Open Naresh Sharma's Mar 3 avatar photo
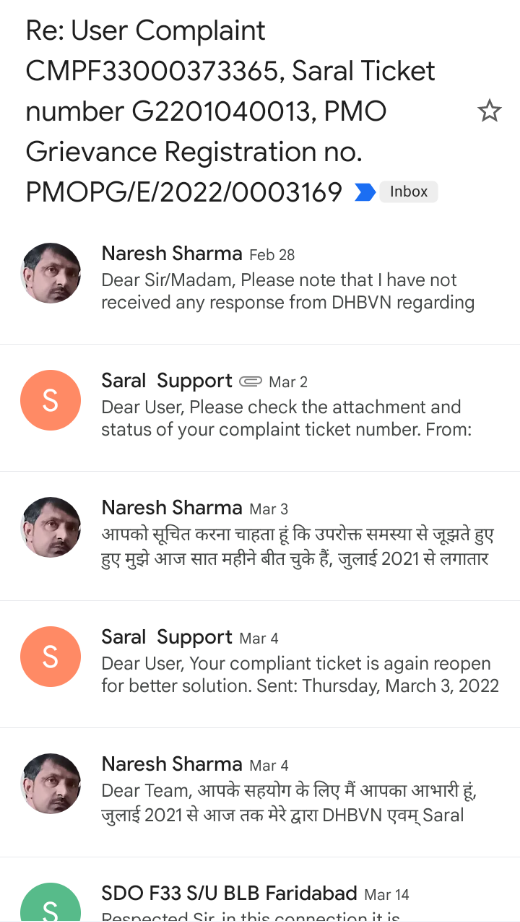 click(51, 527)
